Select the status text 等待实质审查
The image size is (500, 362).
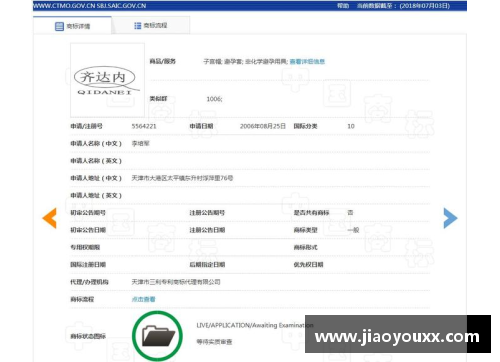214,342
